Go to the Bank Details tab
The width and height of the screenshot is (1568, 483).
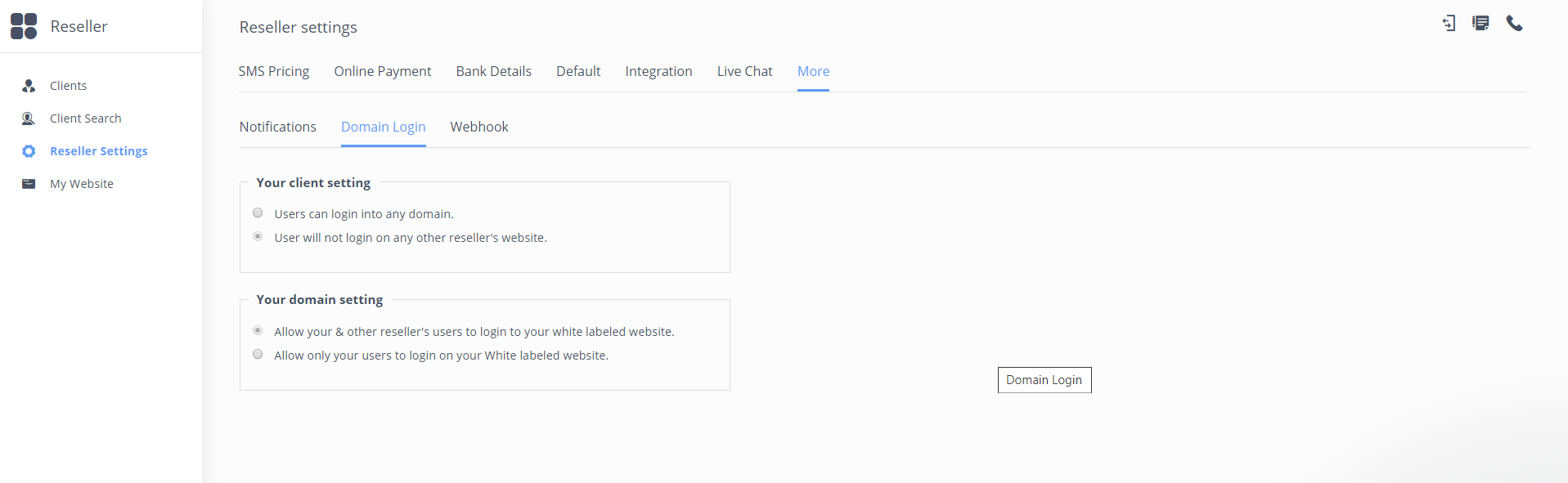point(493,72)
